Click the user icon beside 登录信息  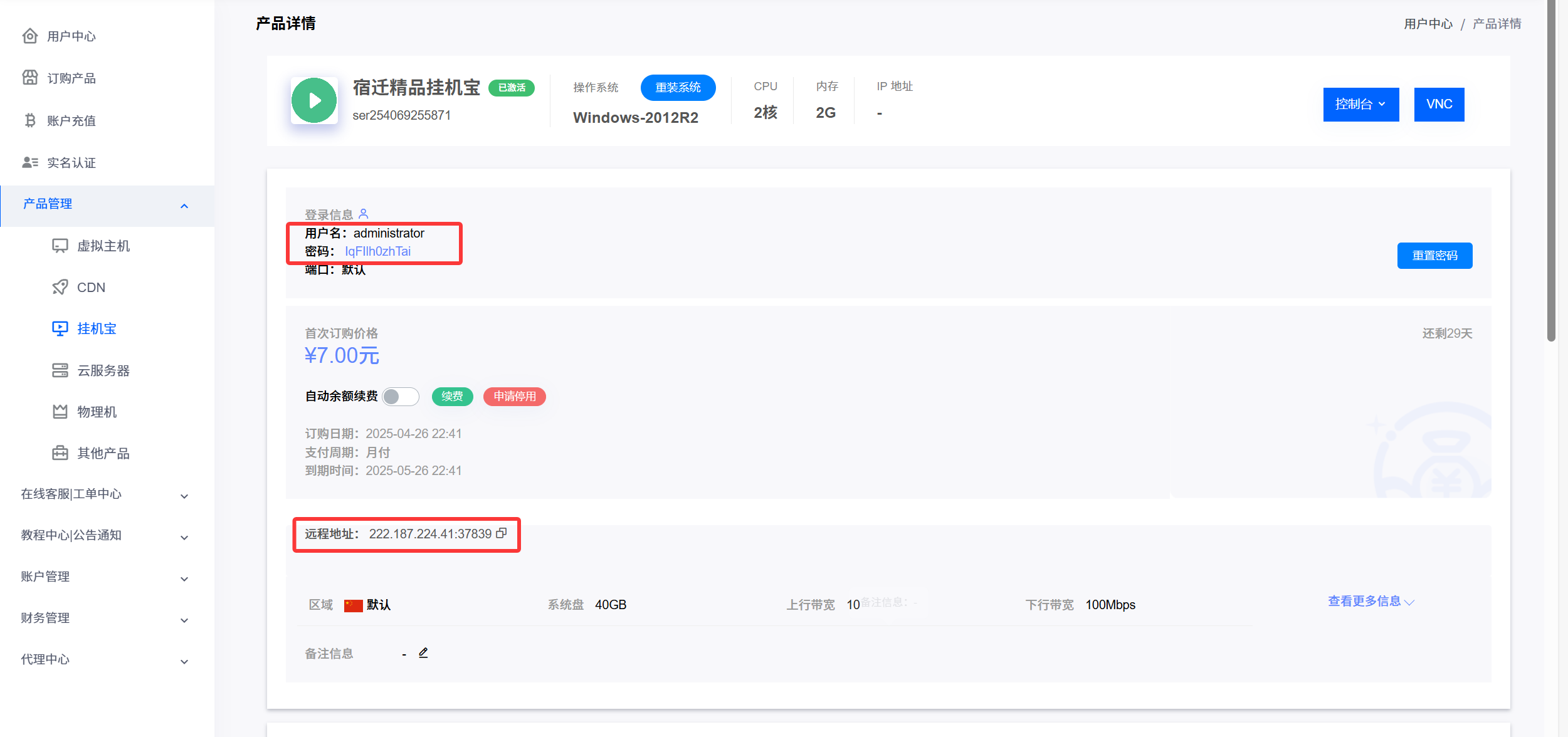pos(364,214)
